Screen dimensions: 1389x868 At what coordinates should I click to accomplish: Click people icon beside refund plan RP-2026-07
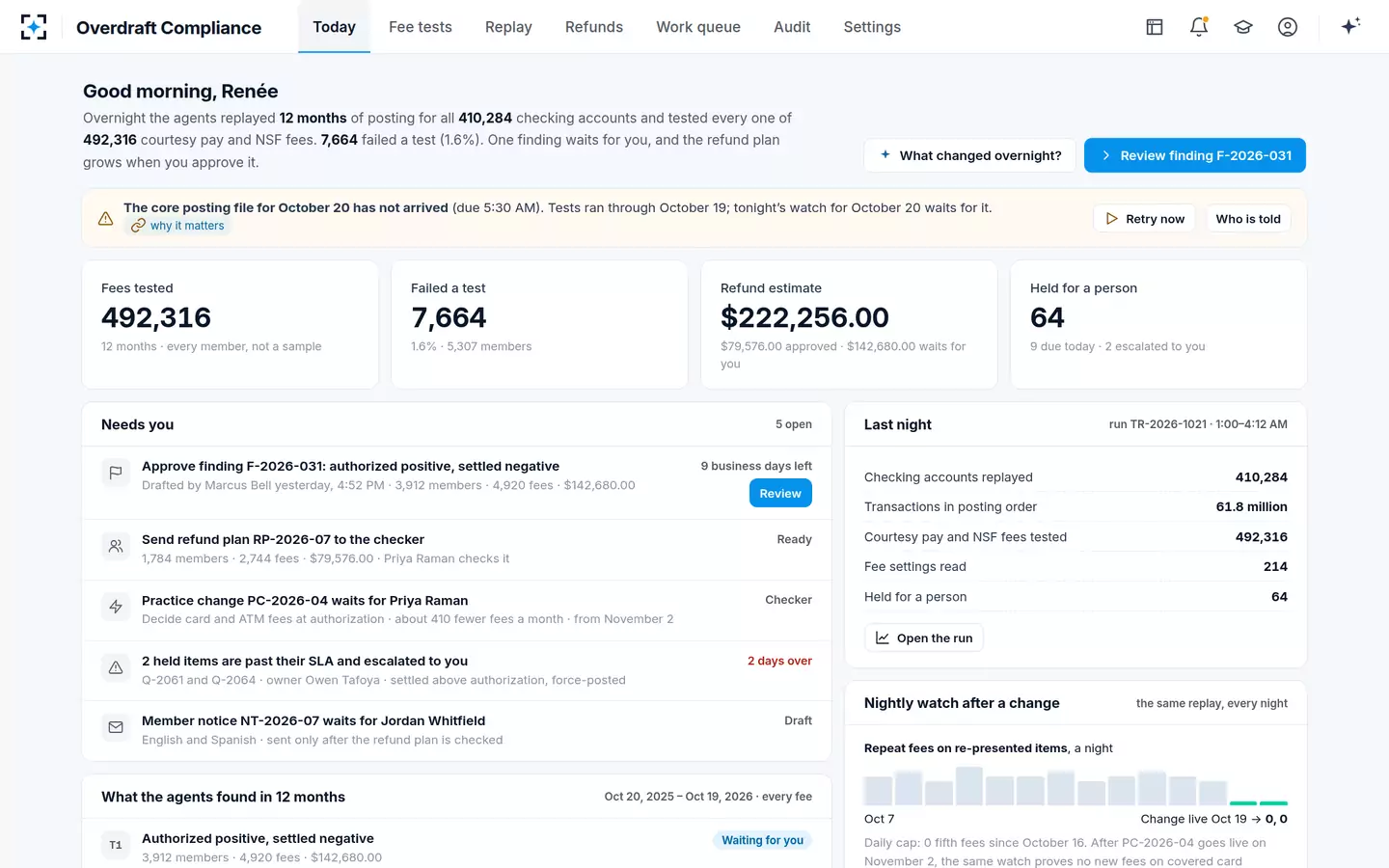pyautogui.click(x=116, y=546)
